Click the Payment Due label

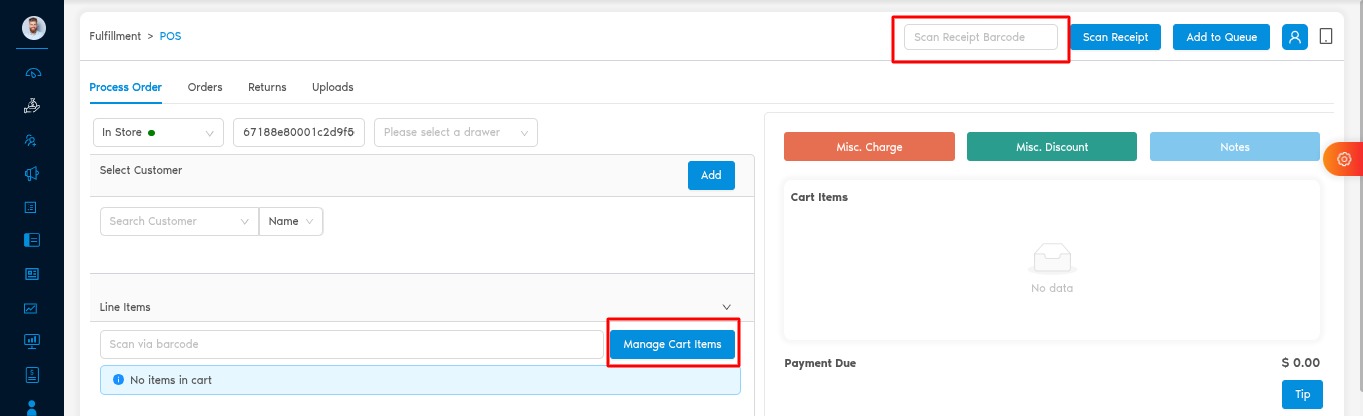pyautogui.click(x=820, y=363)
